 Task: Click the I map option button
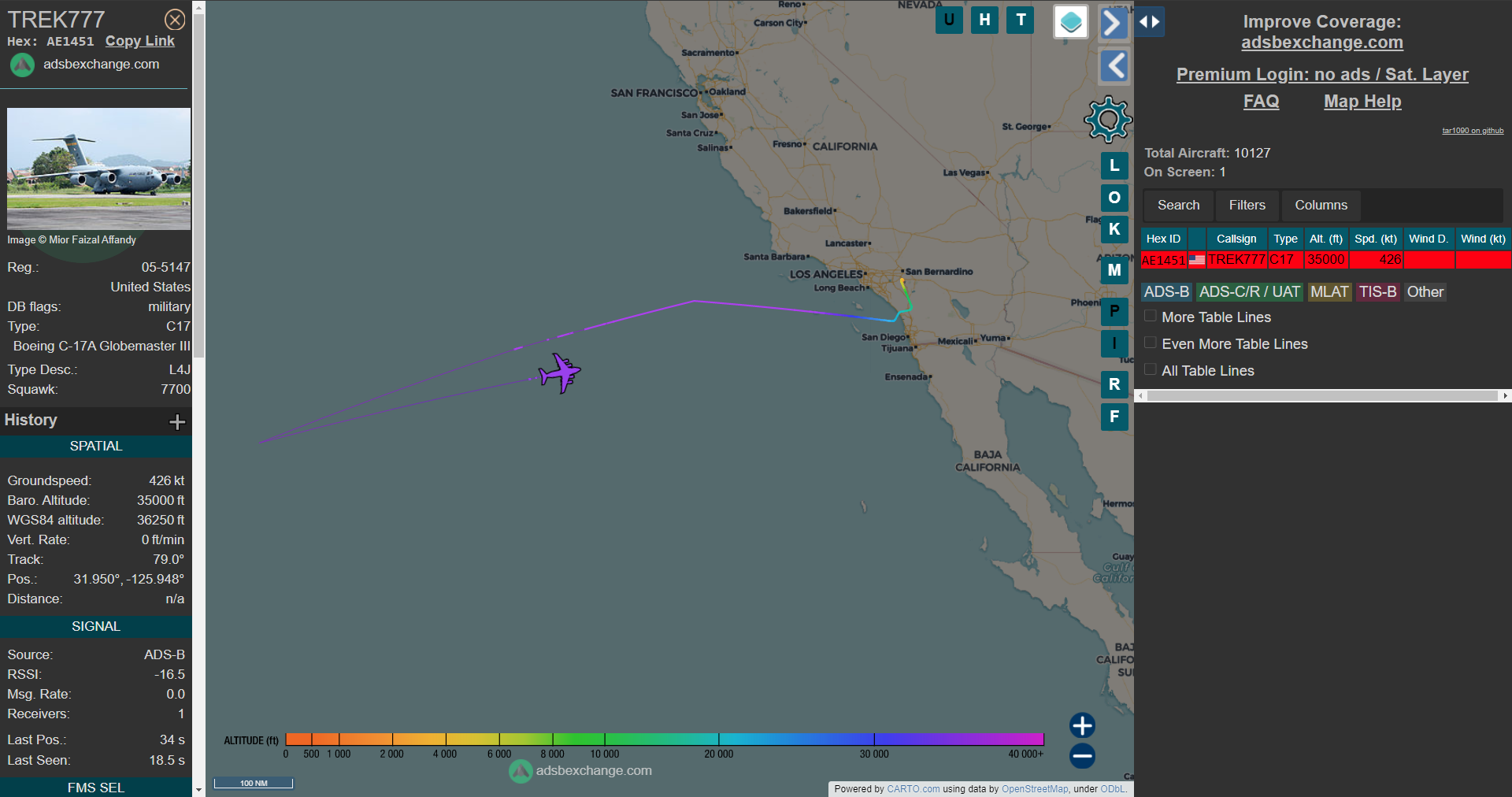(1114, 343)
